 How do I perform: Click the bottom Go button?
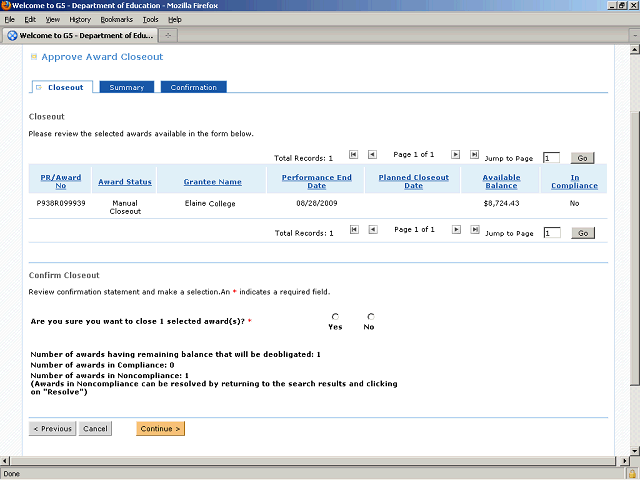point(583,233)
